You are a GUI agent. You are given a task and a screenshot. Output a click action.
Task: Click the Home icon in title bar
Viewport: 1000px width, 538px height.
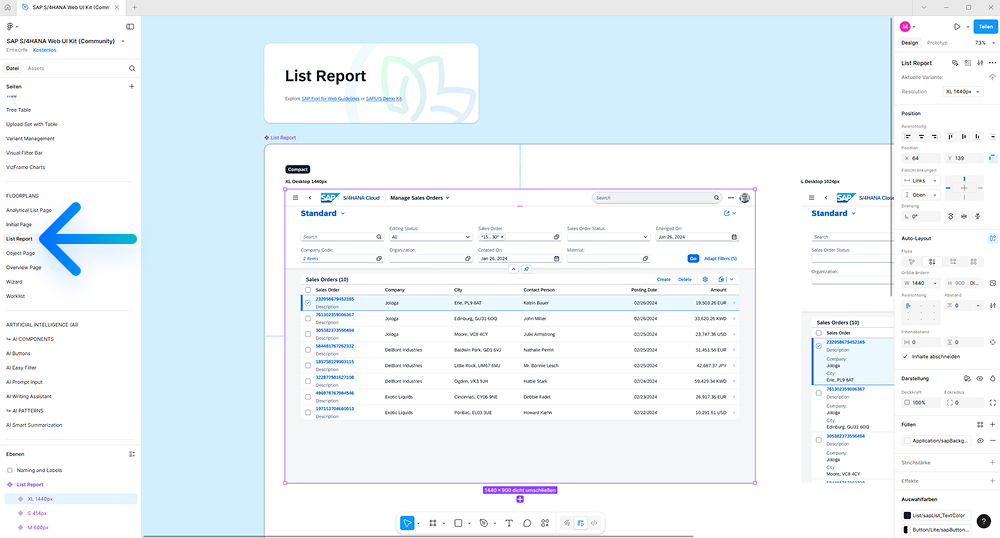8,8
